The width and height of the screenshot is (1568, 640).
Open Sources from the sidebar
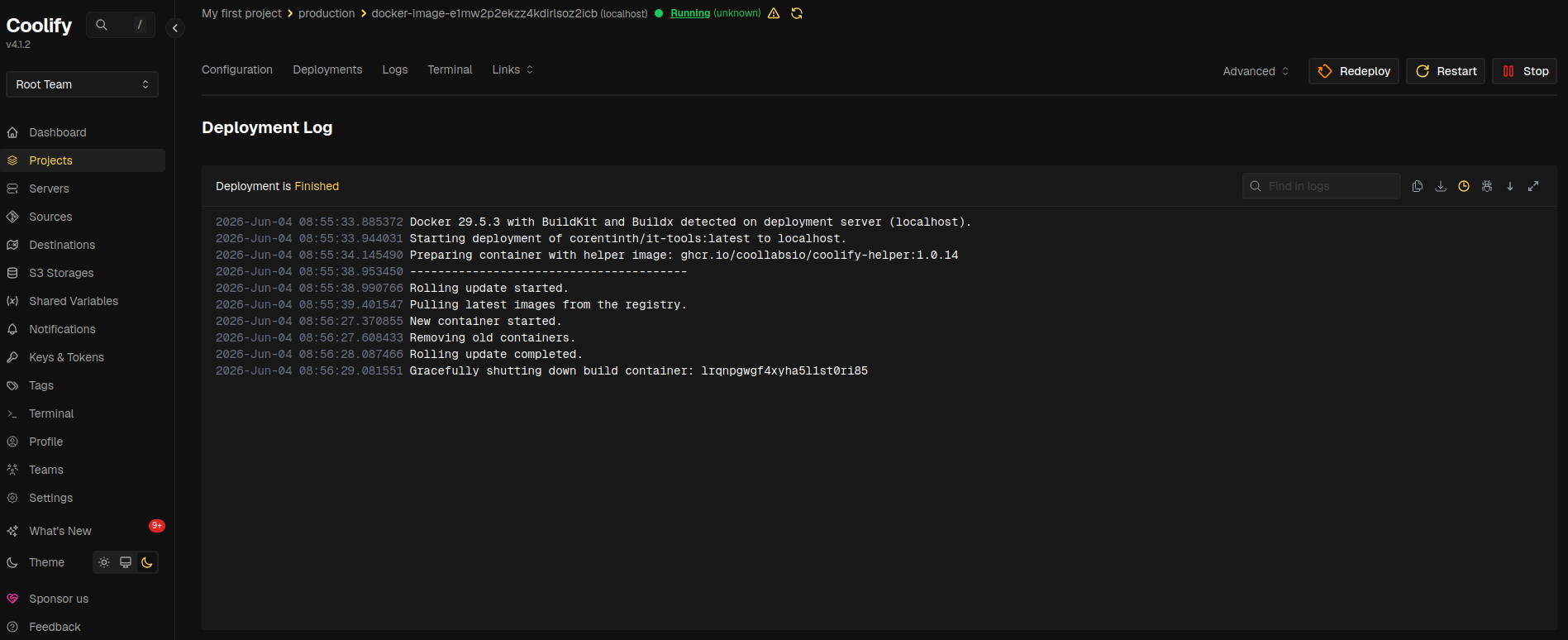pos(83,217)
